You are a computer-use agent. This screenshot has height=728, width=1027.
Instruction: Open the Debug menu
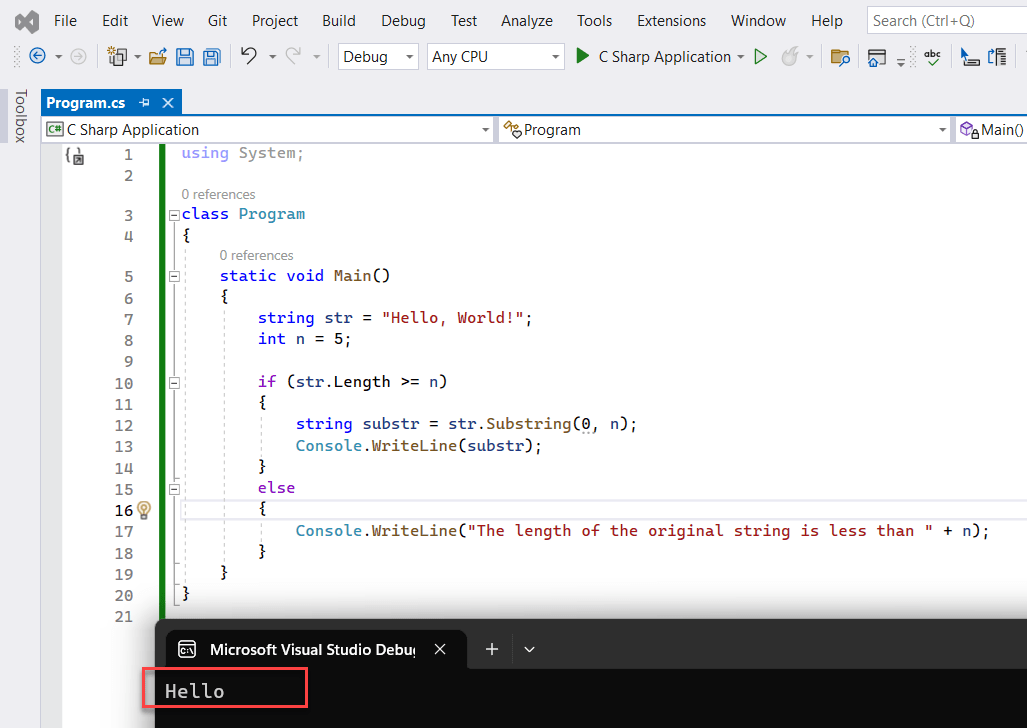point(402,20)
